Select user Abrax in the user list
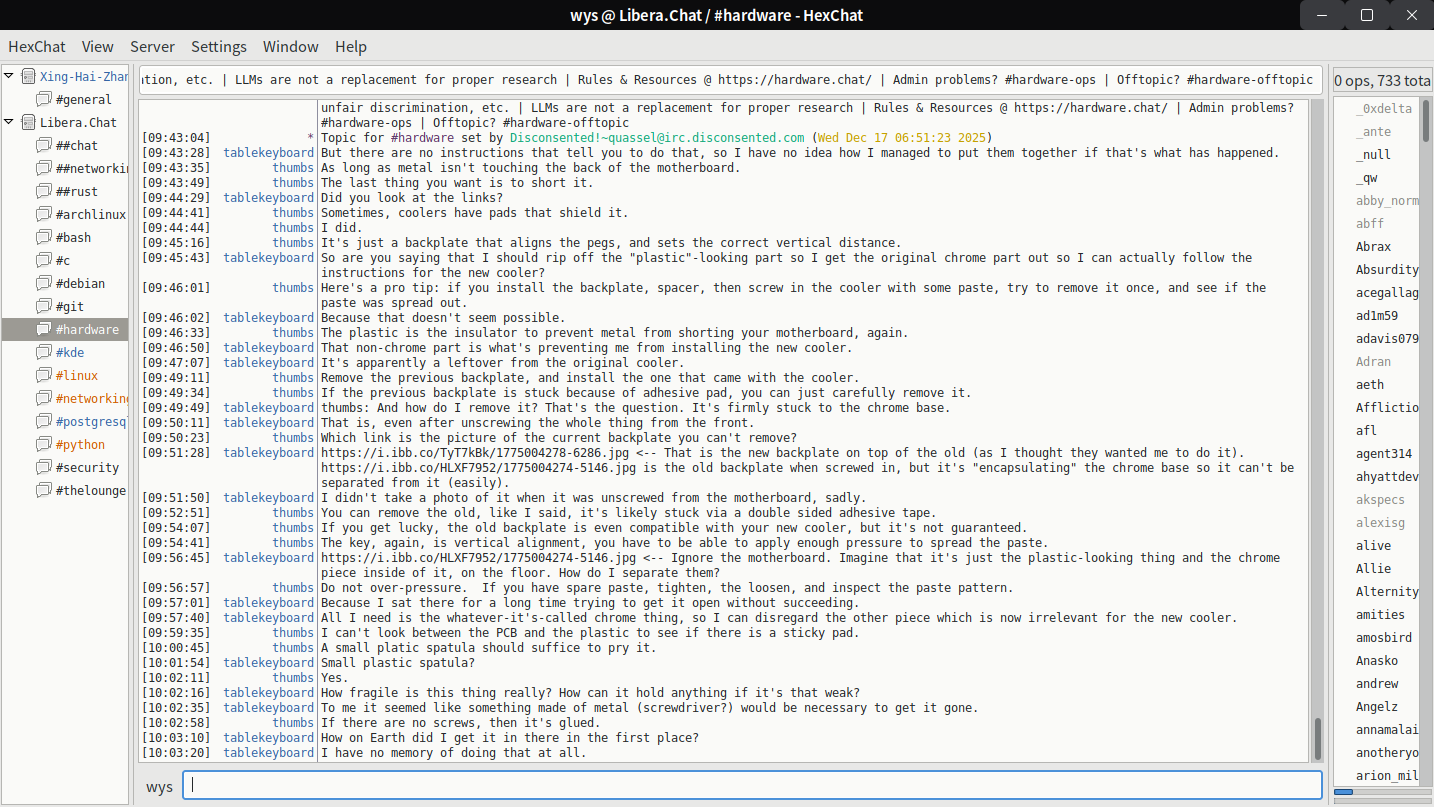 [1373, 246]
